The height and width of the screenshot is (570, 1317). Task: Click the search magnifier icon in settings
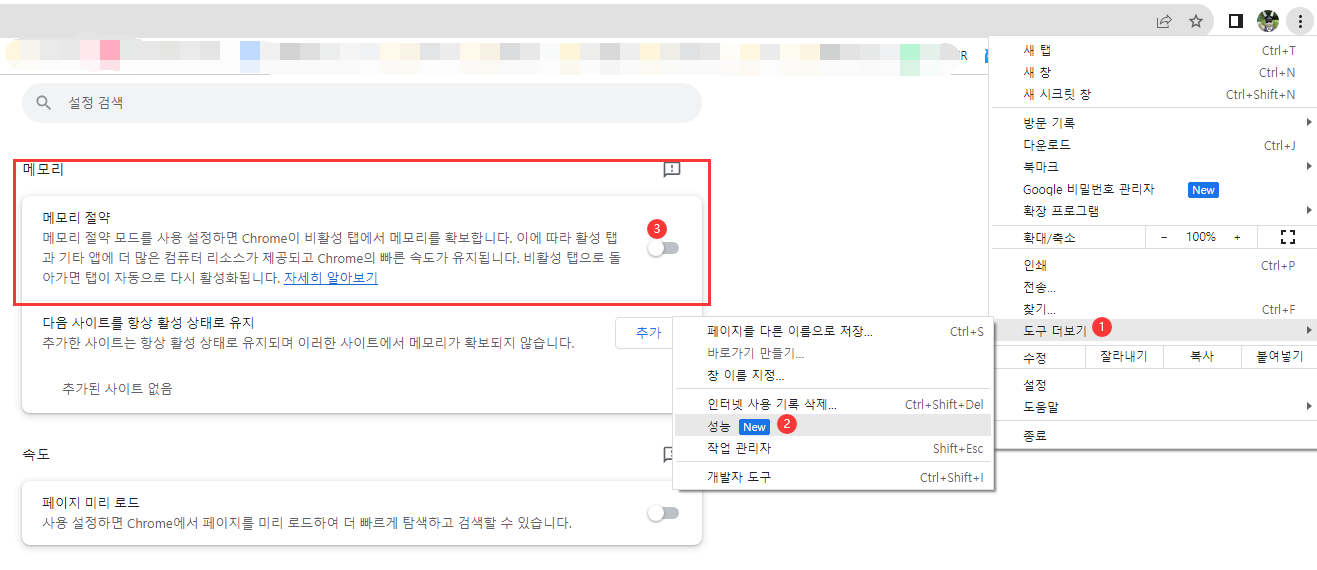(x=43, y=103)
